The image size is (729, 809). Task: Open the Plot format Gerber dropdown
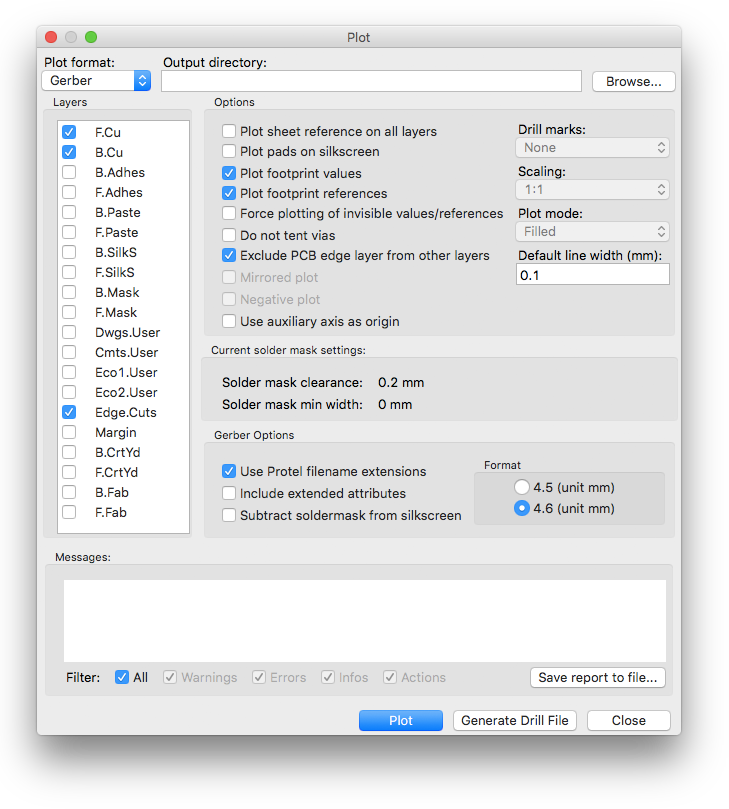tap(96, 80)
